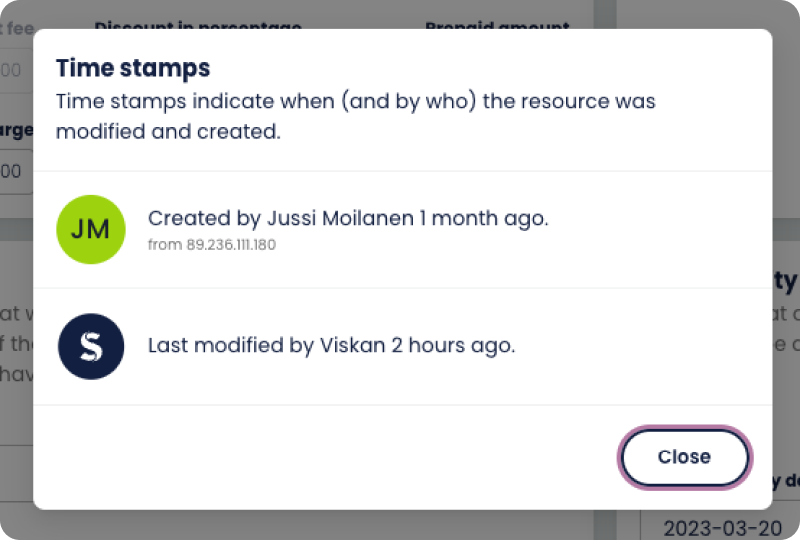Select the IP address 89.236.111.180 text
The image size is (800, 540).
point(231,245)
